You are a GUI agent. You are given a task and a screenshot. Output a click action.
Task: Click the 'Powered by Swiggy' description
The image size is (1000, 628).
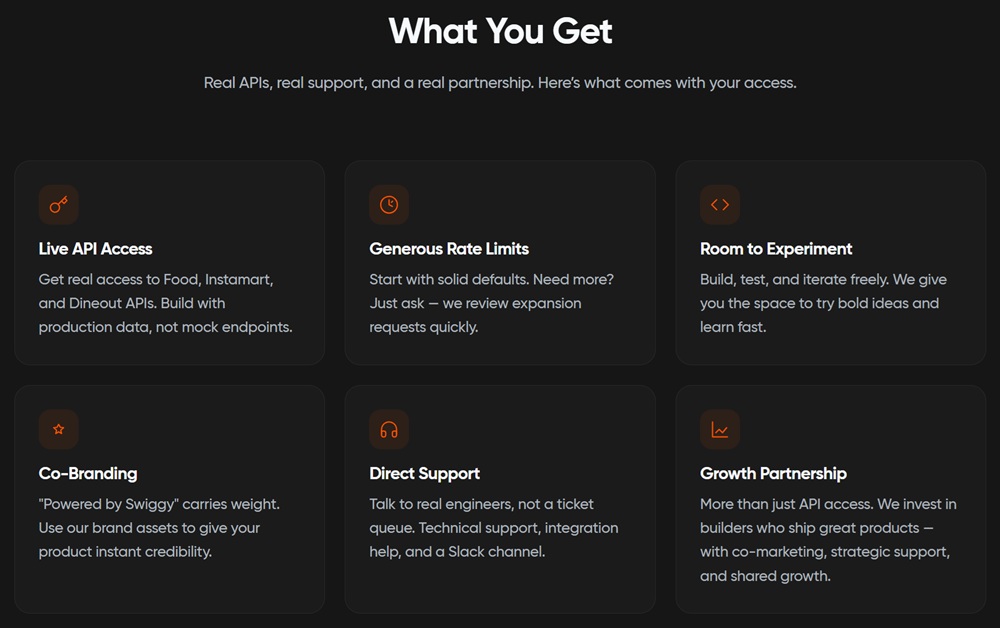(159, 528)
